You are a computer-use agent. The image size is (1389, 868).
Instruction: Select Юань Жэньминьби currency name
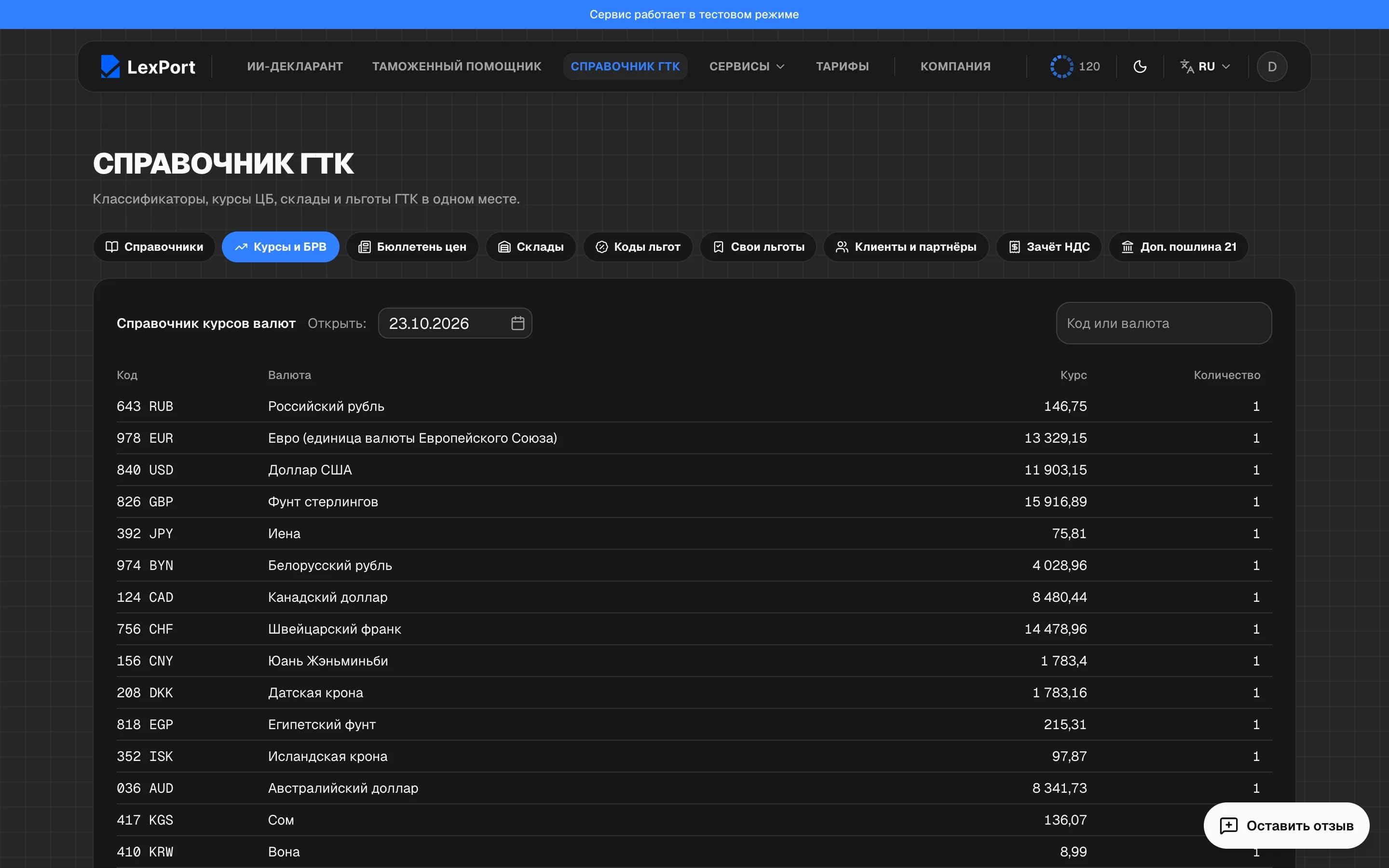pyautogui.click(x=328, y=661)
